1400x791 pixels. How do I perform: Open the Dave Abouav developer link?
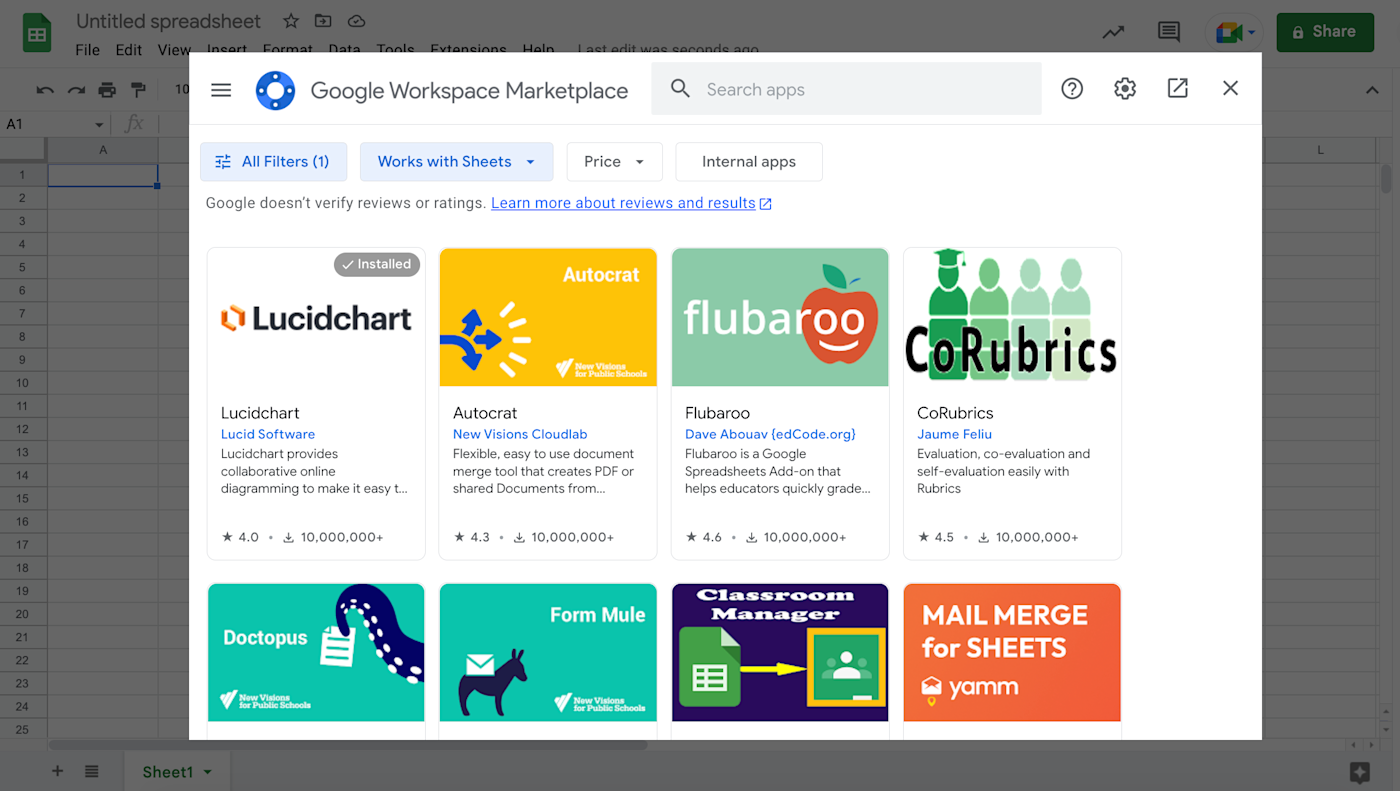click(x=770, y=434)
